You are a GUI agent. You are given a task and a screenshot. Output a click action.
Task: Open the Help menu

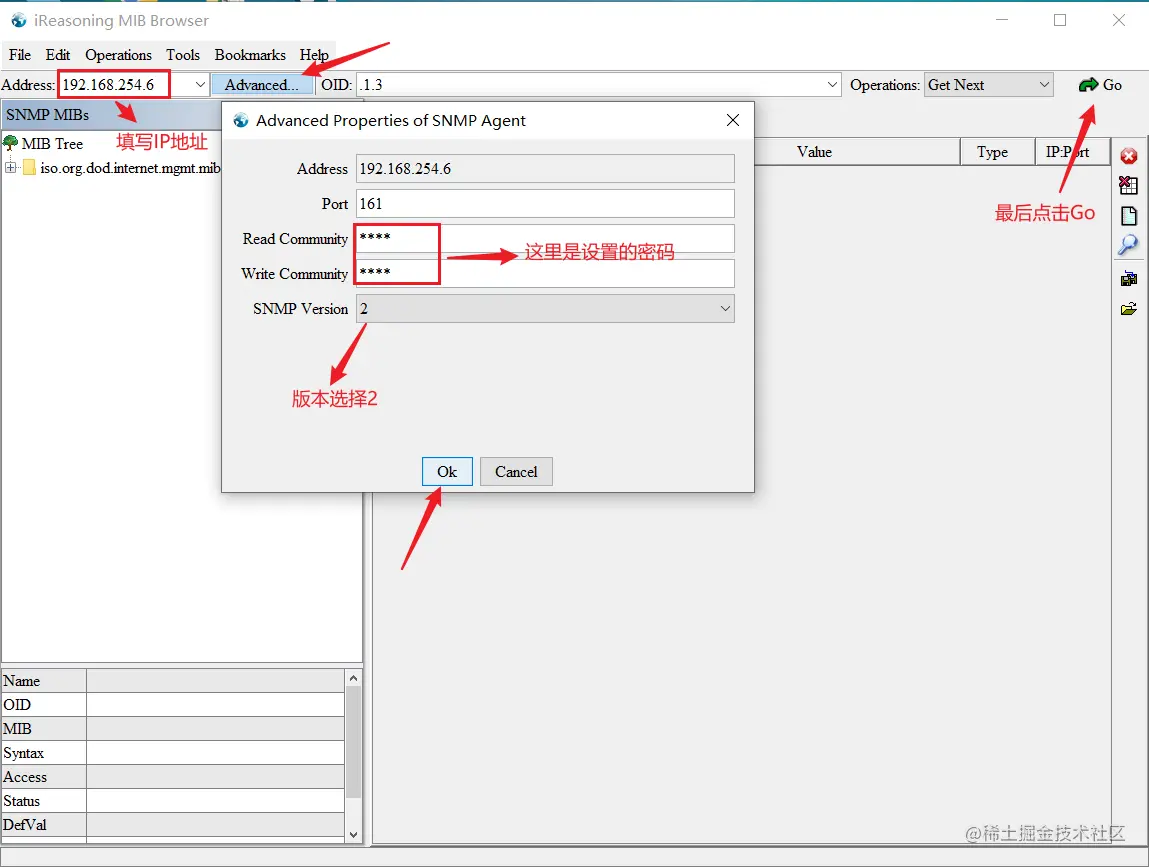314,55
